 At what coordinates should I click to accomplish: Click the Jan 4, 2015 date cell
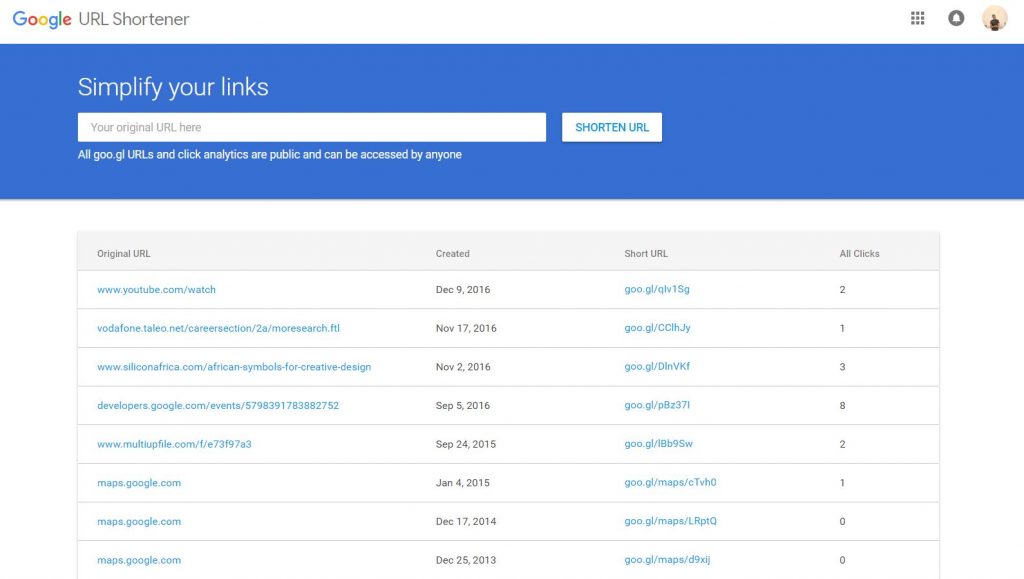pos(462,482)
